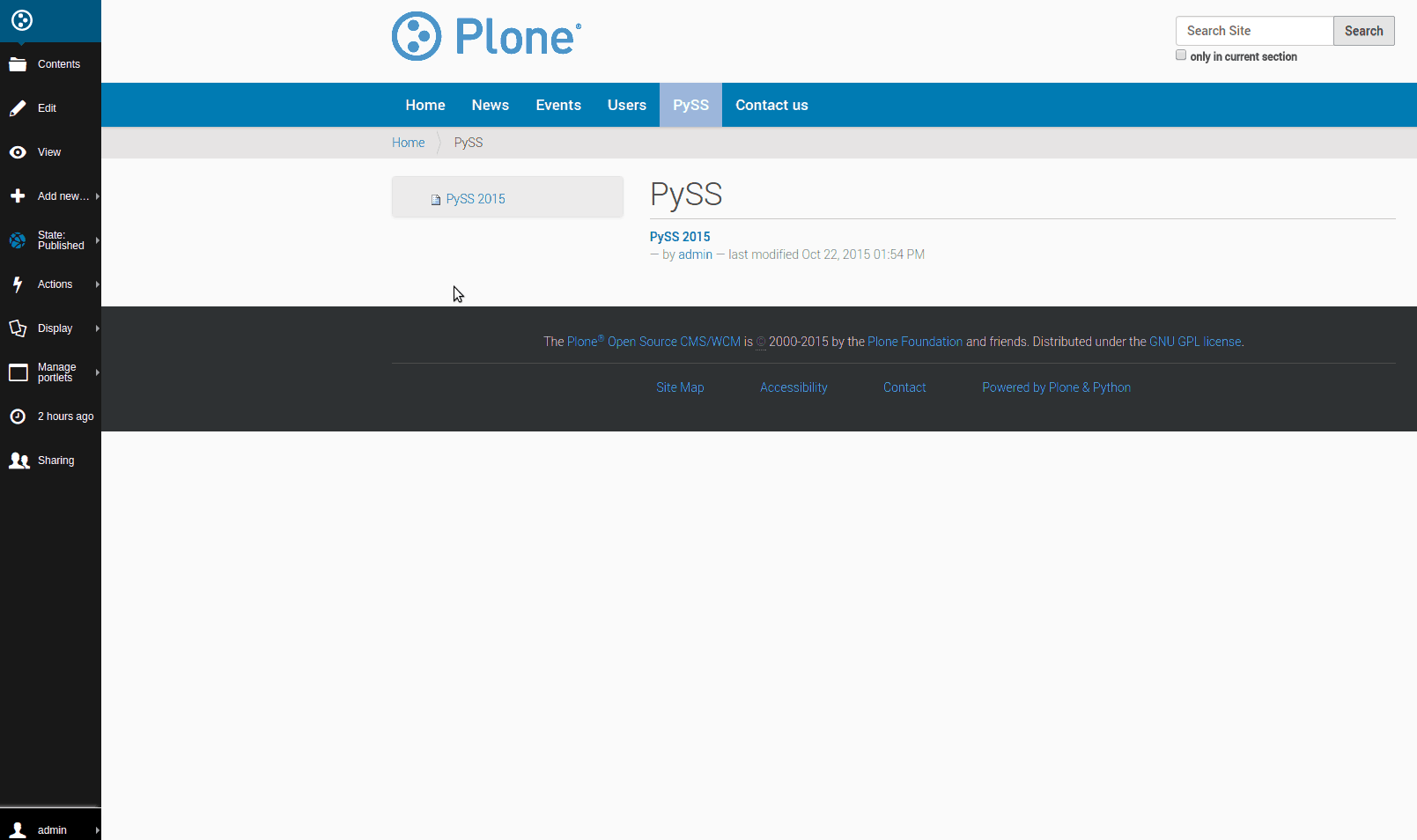The image size is (1417, 840).
Task: Open the admin user menu
Action: (51, 829)
